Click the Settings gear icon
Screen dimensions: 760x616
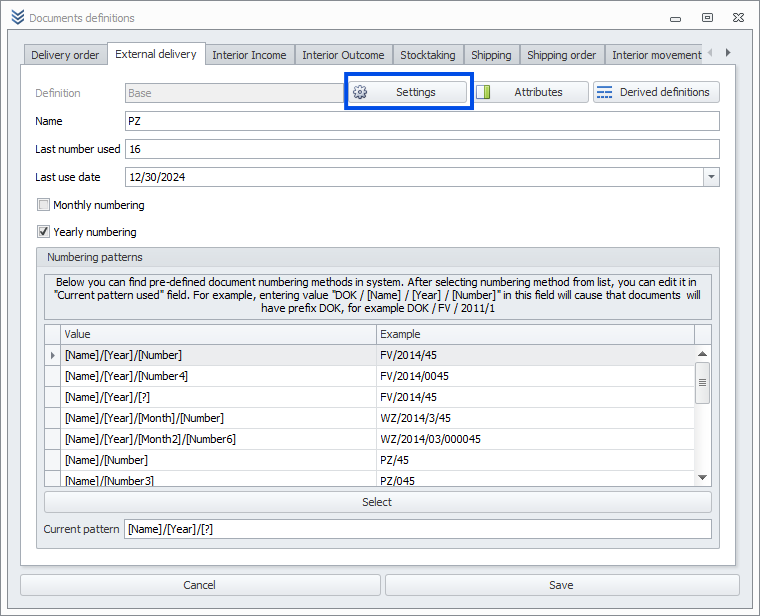360,92
